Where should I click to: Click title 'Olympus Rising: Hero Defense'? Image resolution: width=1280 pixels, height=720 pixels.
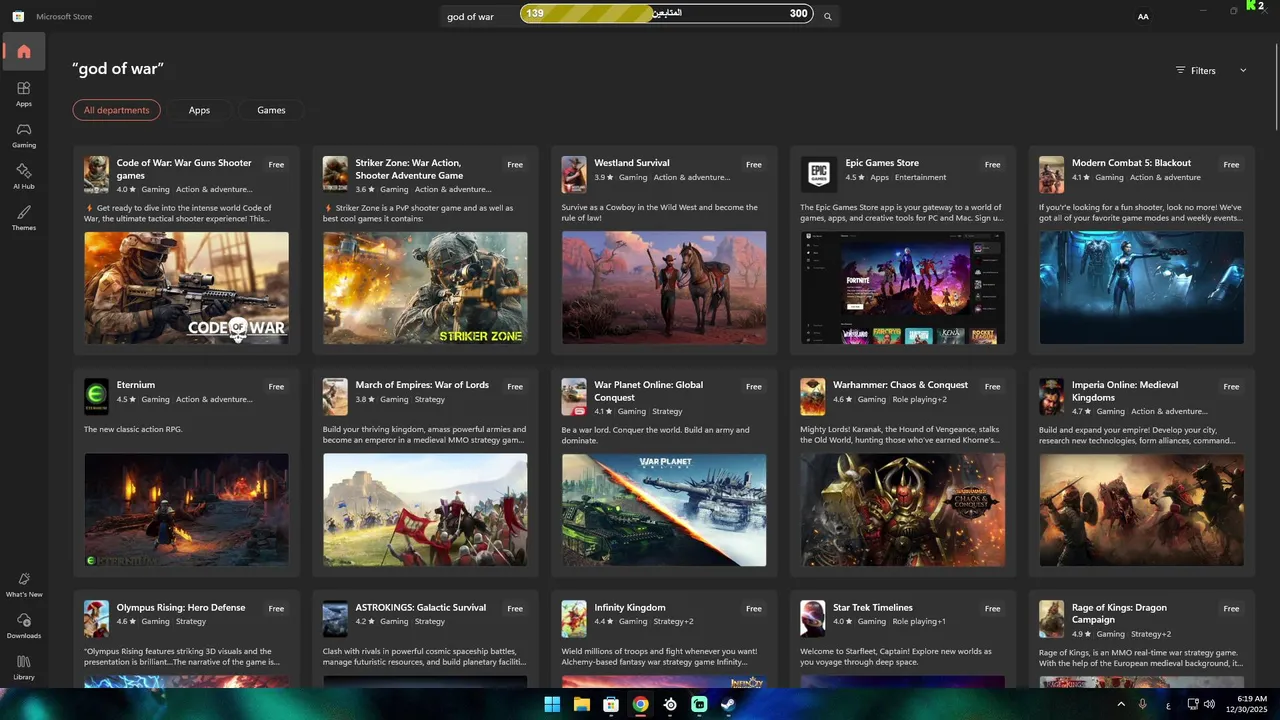tap(181, 607)
